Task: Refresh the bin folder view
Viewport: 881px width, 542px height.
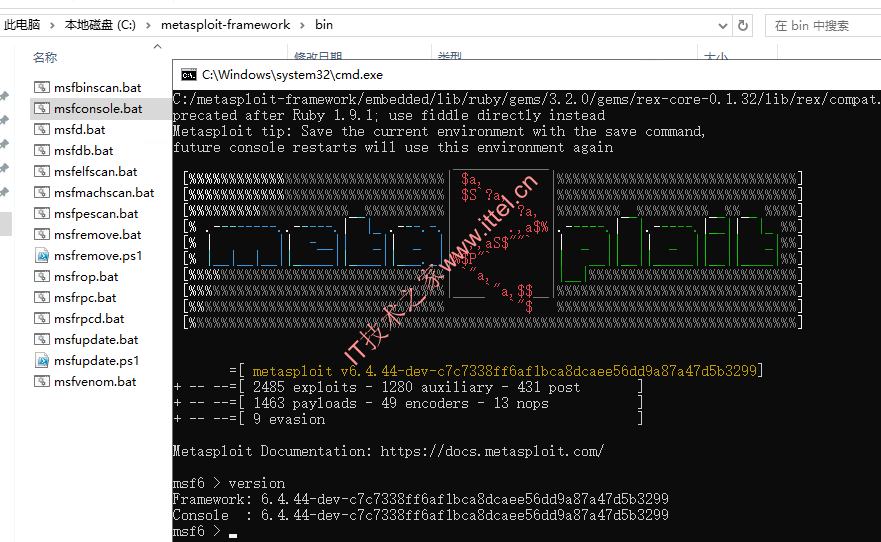Action: point(743,25)
